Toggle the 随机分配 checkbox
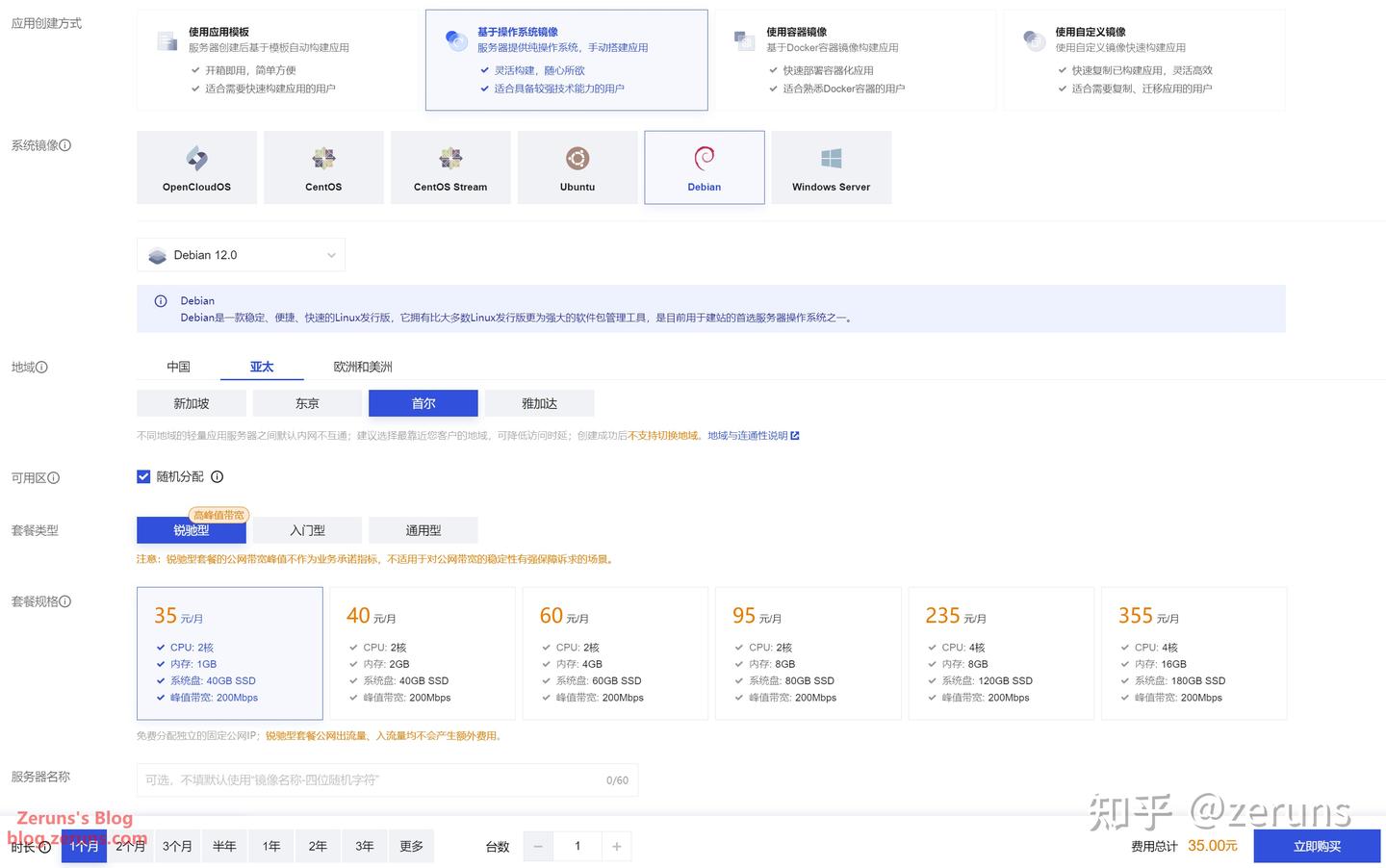1386x868 pixels. [142, 476]
